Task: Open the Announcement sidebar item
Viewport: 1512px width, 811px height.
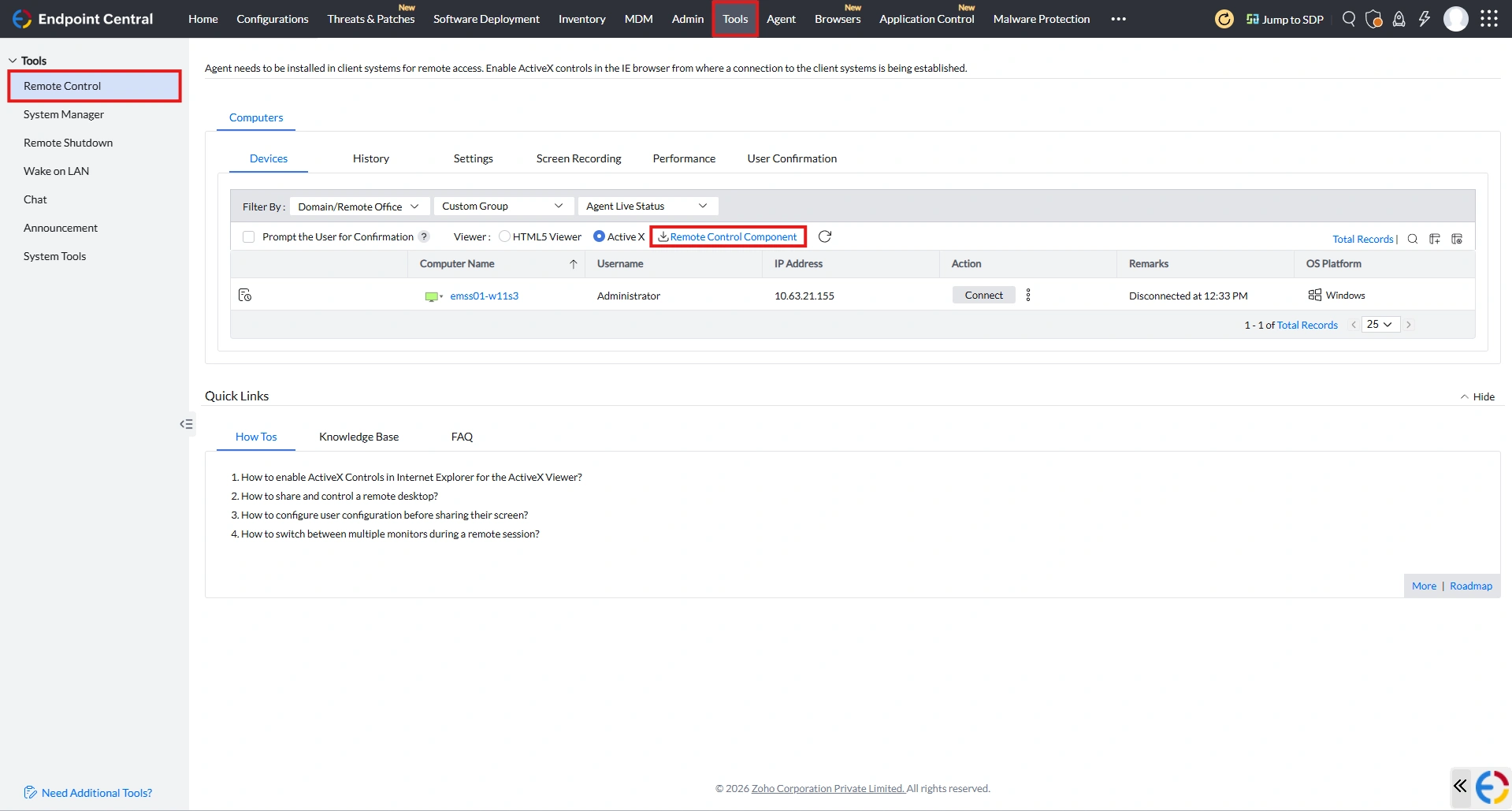Action: tap(61, 228)
